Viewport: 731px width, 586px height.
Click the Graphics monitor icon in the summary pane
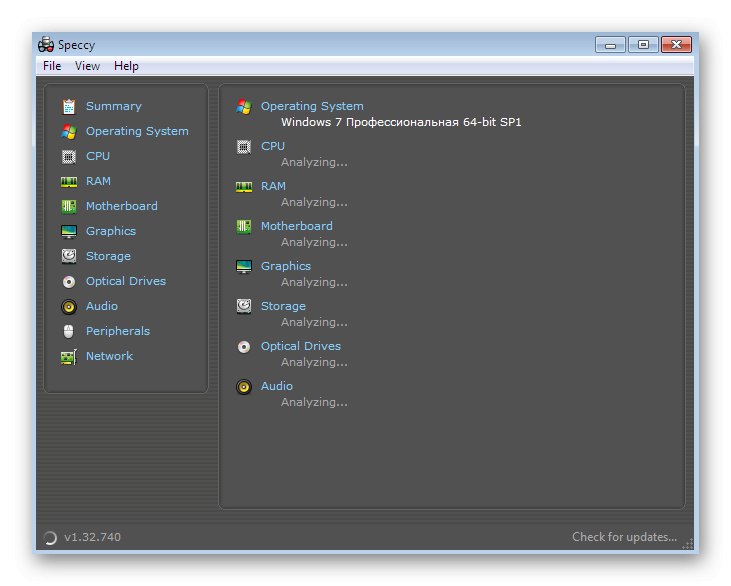pyautogui.click(x=244, y=267)
